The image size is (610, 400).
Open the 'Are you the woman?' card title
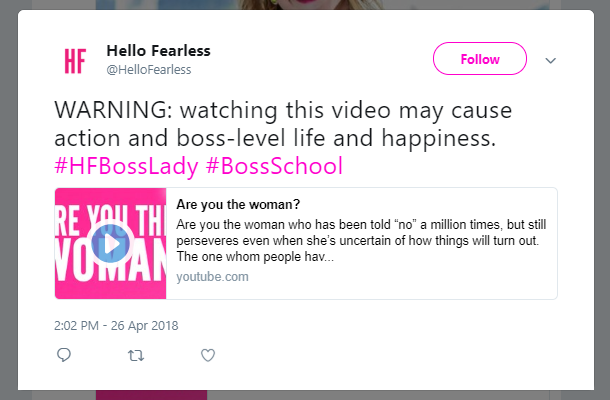(238, 204)
